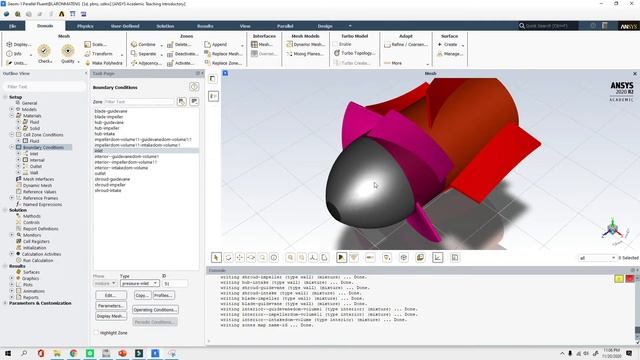This screenshot has width=640, height=360.
Task: Click Replace Zone in Zones group
Action: pyautogui.click(x=223, y=63)
